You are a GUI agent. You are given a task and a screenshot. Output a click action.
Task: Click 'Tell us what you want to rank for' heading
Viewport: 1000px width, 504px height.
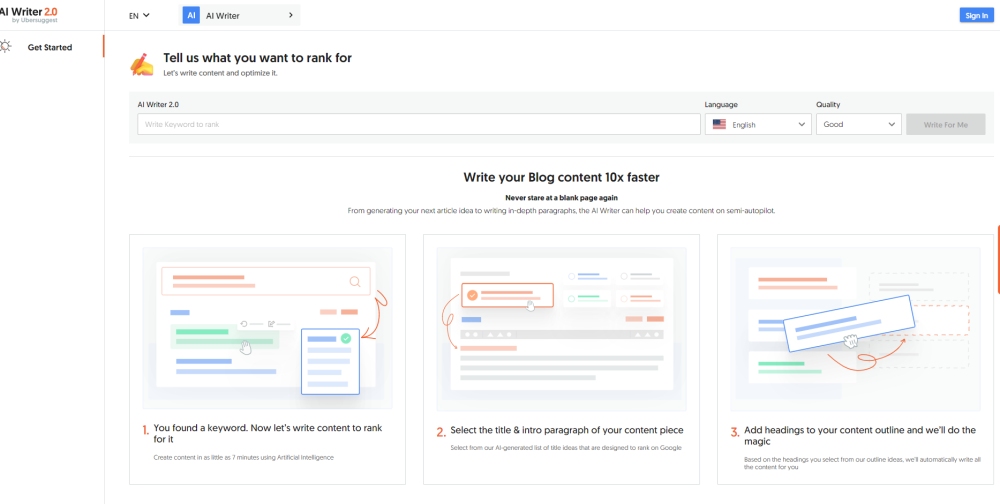[258, 58]
